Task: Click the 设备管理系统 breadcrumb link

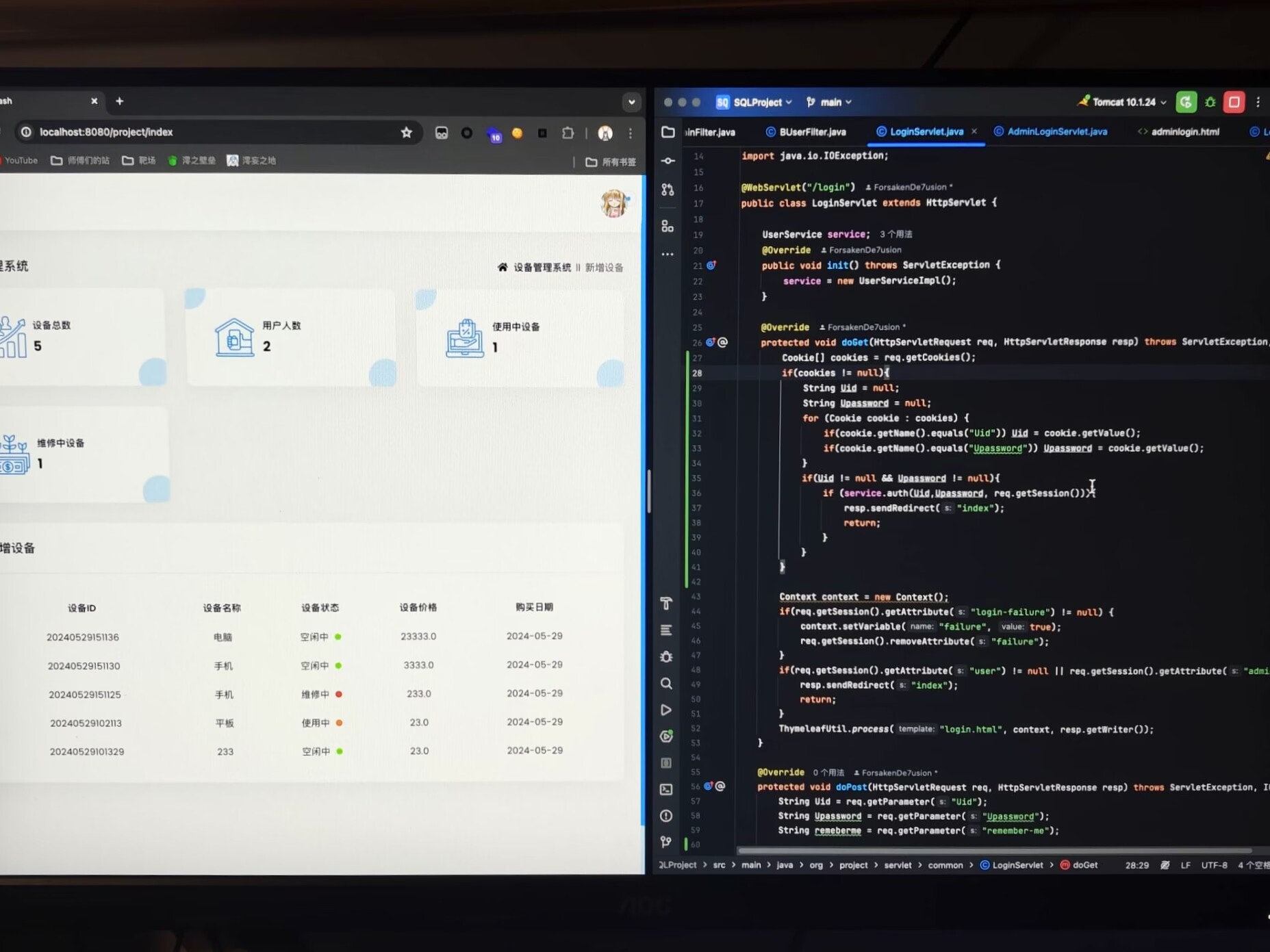Action: click(542, 268)
